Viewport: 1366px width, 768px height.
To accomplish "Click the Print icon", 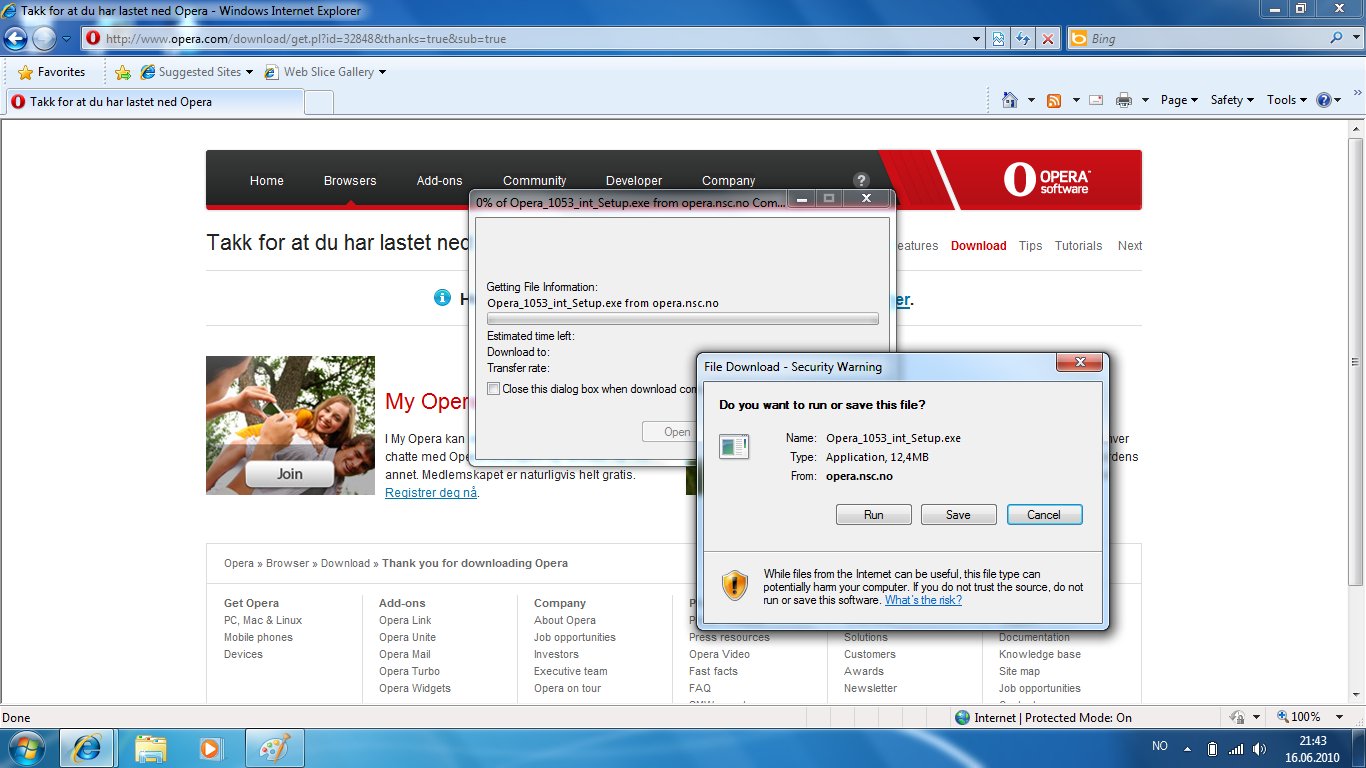I will (1123, 100).
